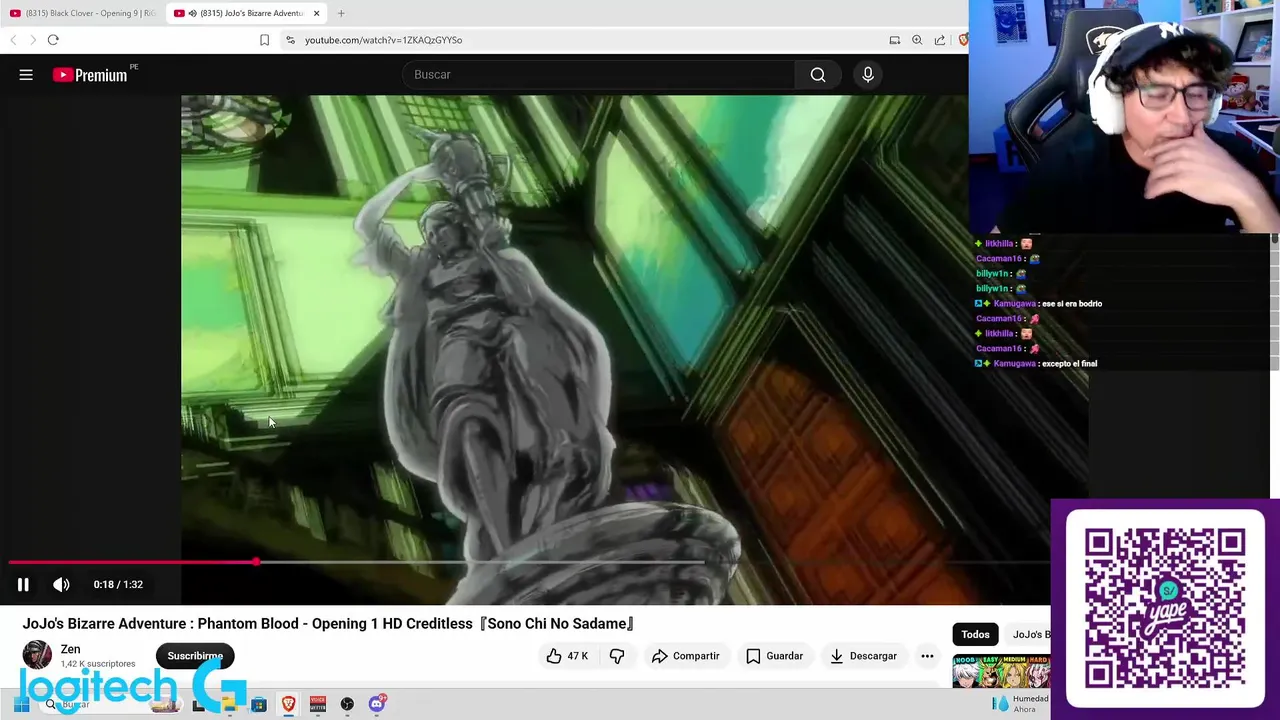Click the Compartir share button

coord(686,656)
